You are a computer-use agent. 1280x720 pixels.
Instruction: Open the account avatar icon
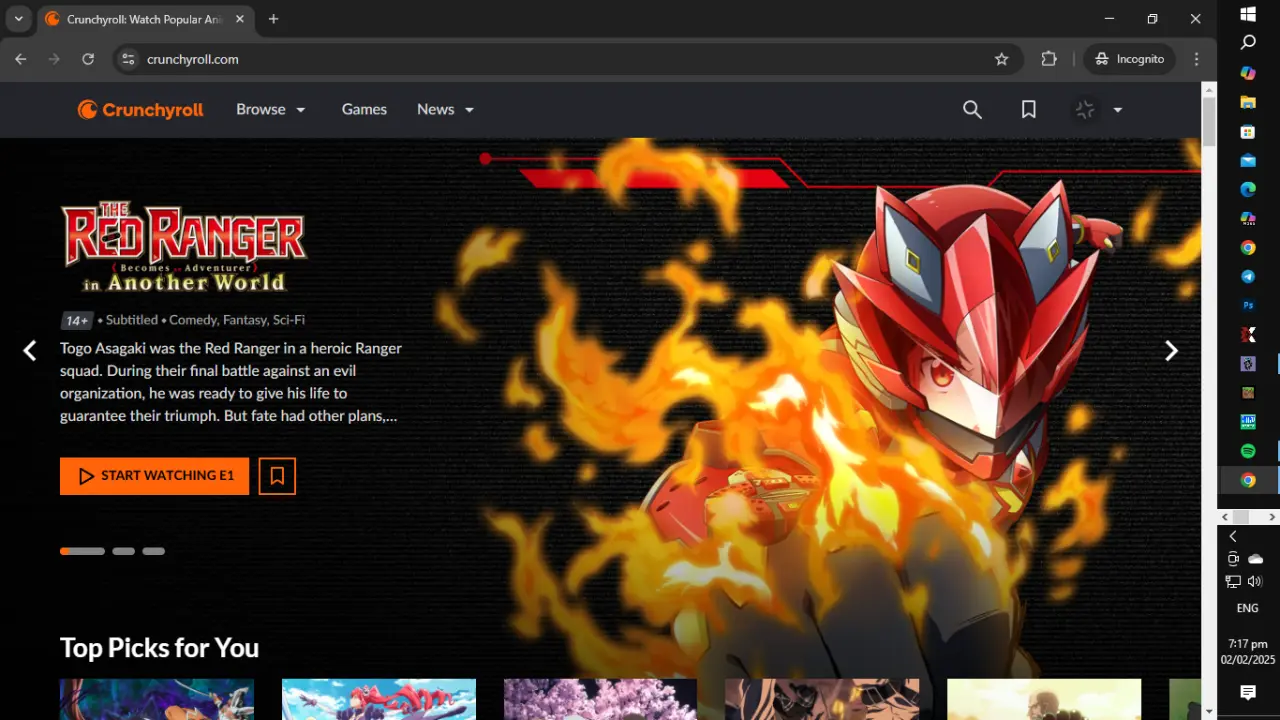pyautogui.click(x=1085, y=110)
